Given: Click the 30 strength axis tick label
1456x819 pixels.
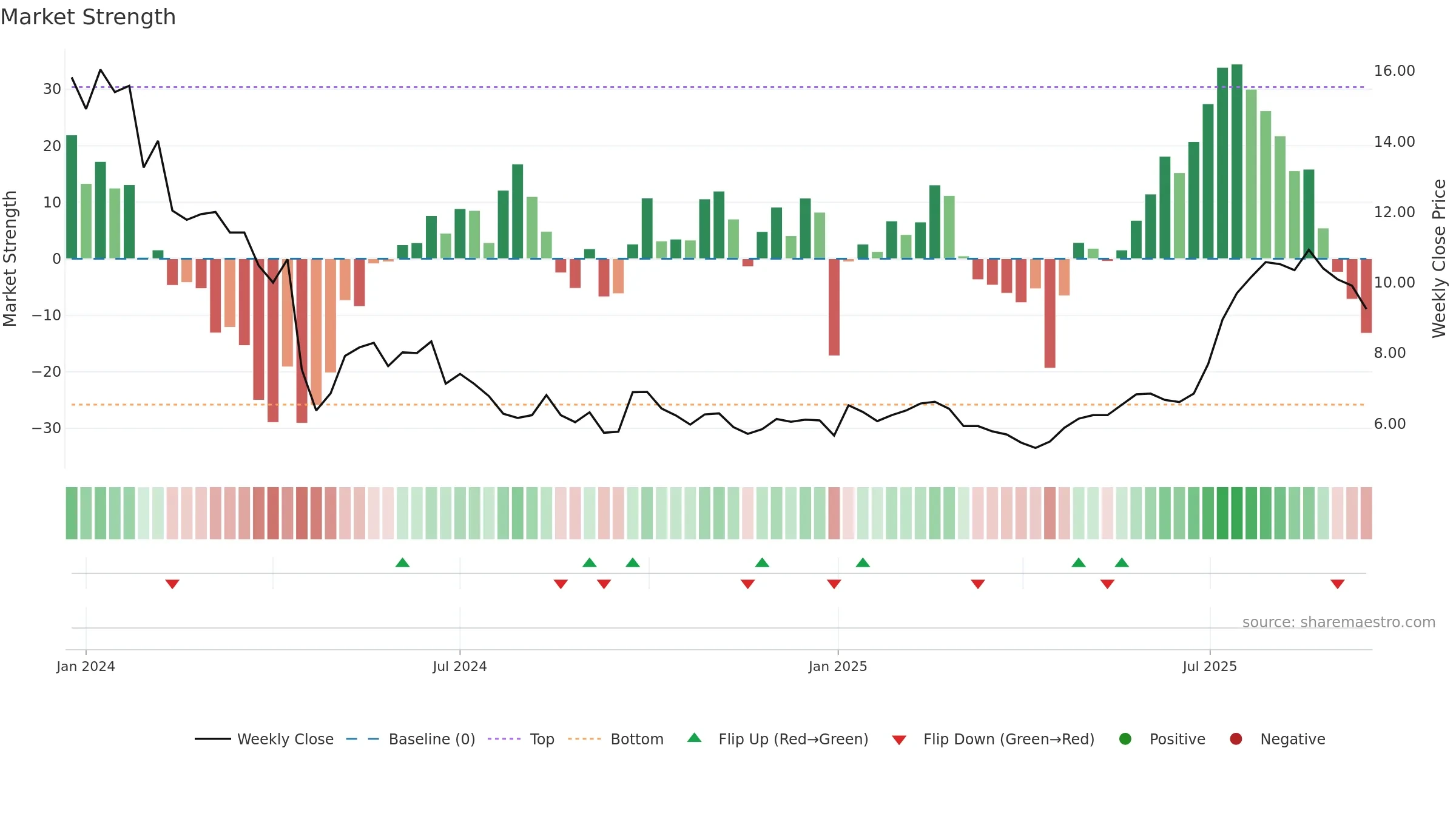Looking at the screenshot, I should tap(52, 89).
